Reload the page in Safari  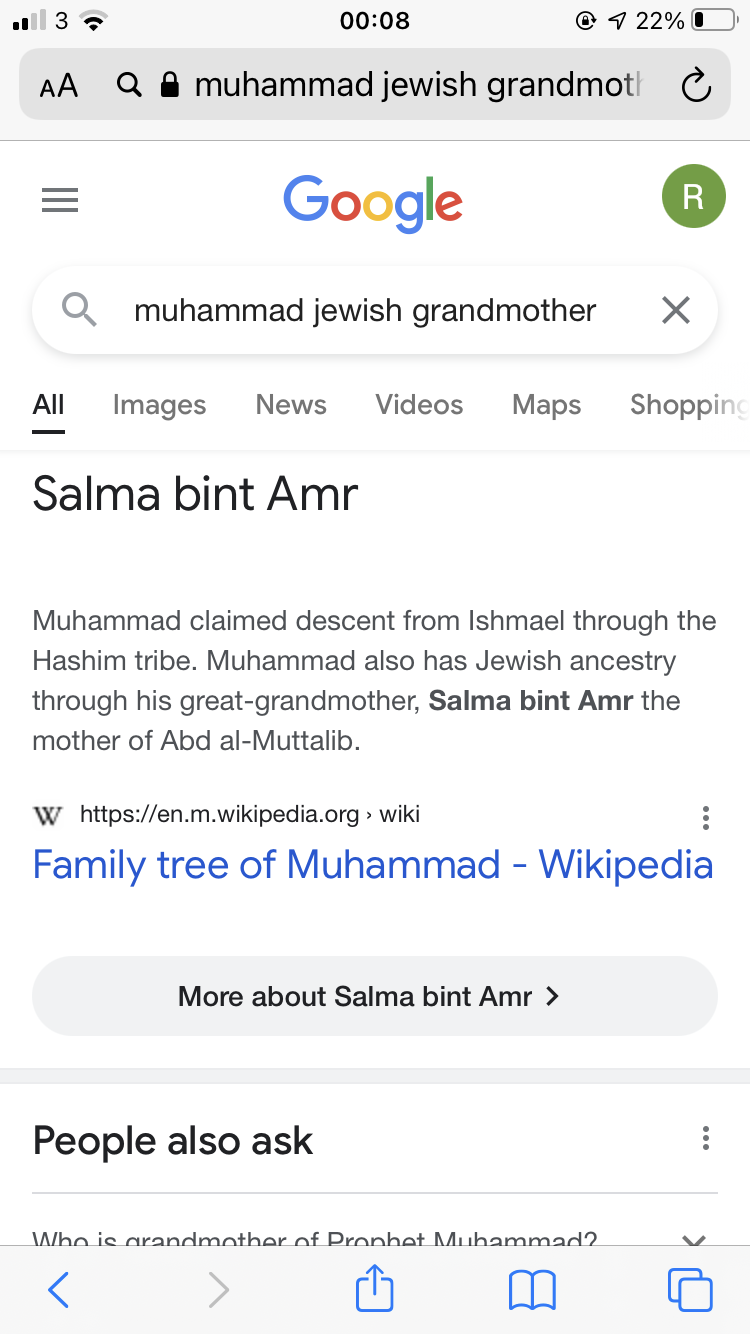[695, 86]
